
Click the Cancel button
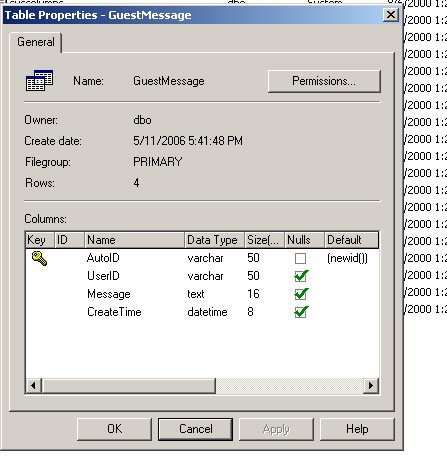196,429
